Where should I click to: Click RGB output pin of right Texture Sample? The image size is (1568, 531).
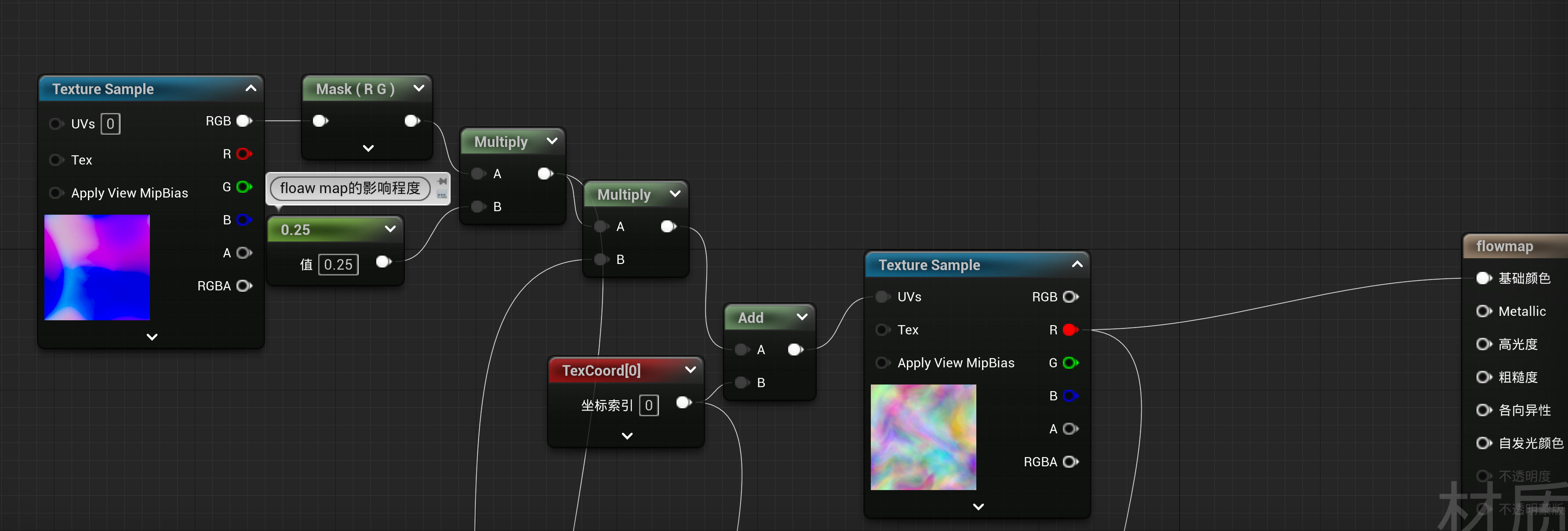[1071, 297]
